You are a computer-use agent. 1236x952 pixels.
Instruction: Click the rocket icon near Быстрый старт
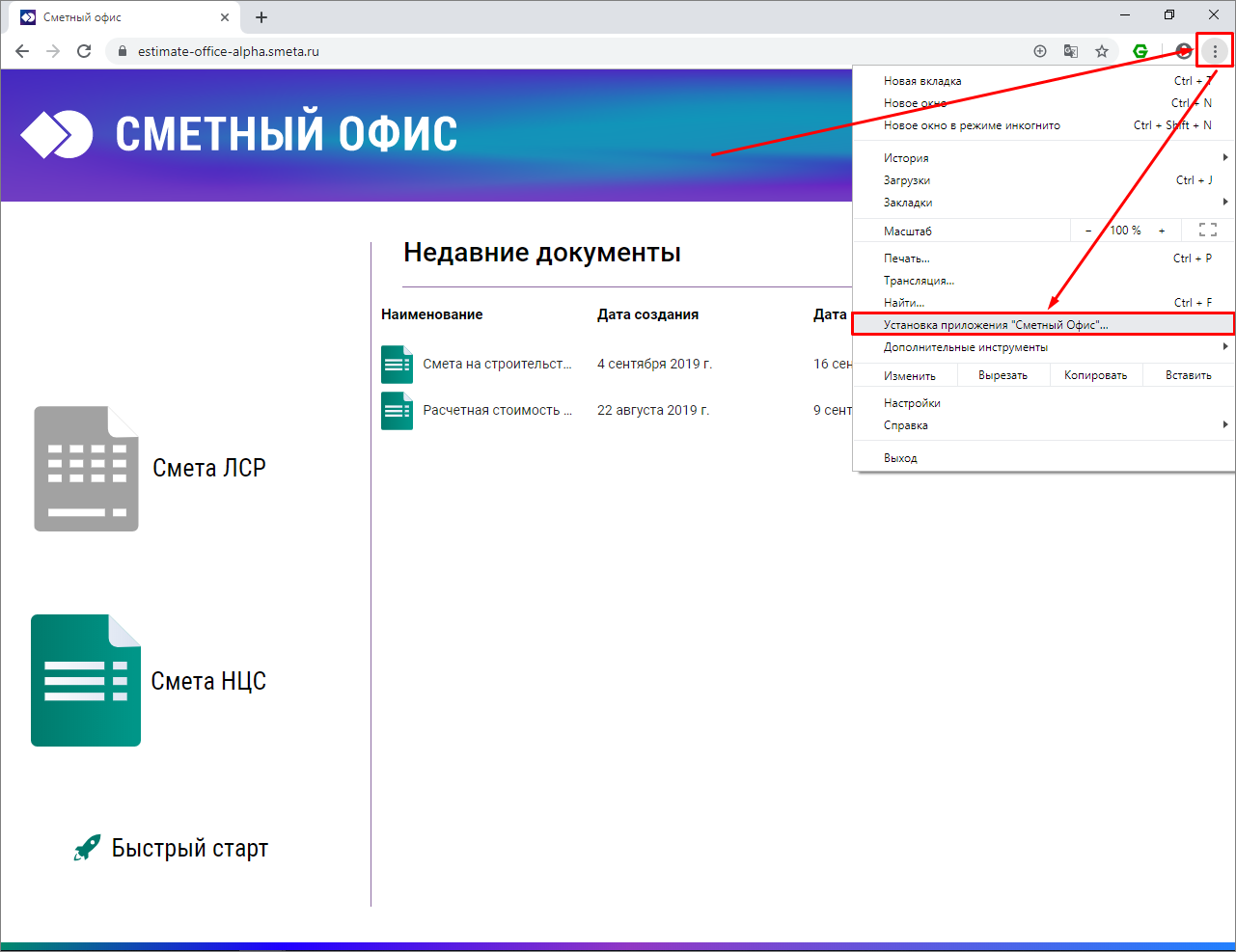coord(88,848)
